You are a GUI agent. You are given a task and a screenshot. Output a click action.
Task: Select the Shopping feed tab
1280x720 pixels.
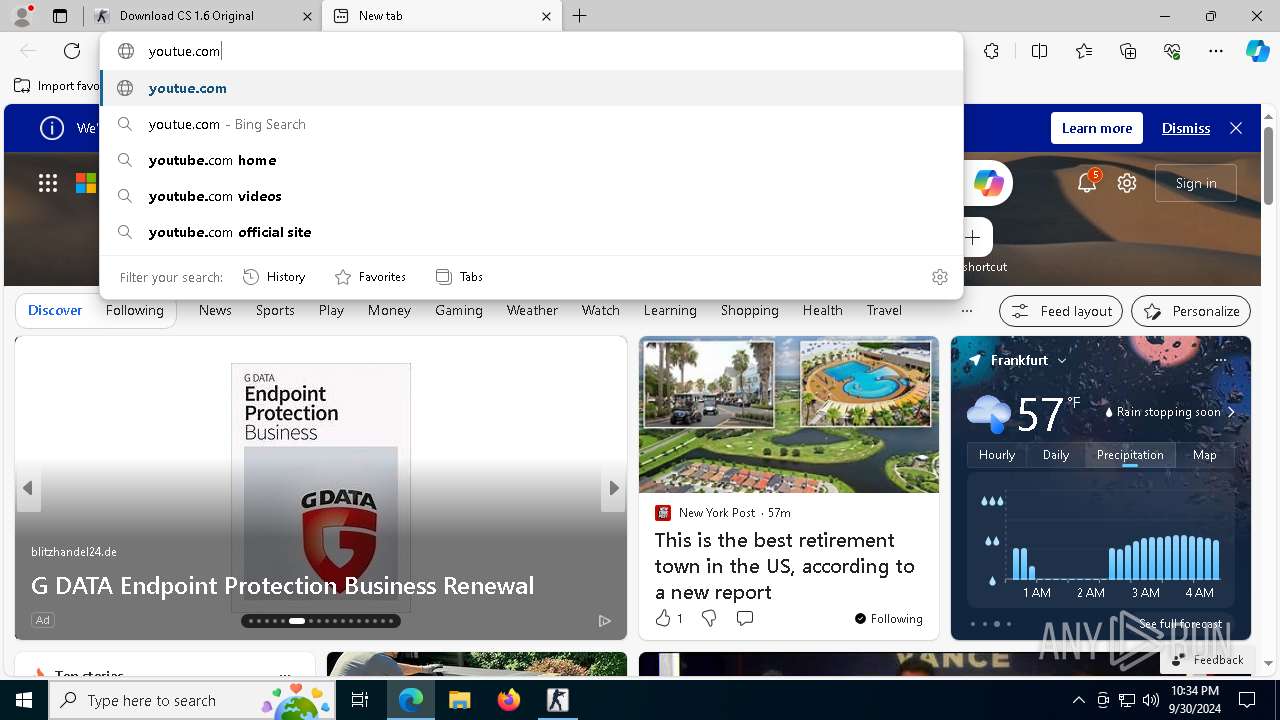coord(749,310)
